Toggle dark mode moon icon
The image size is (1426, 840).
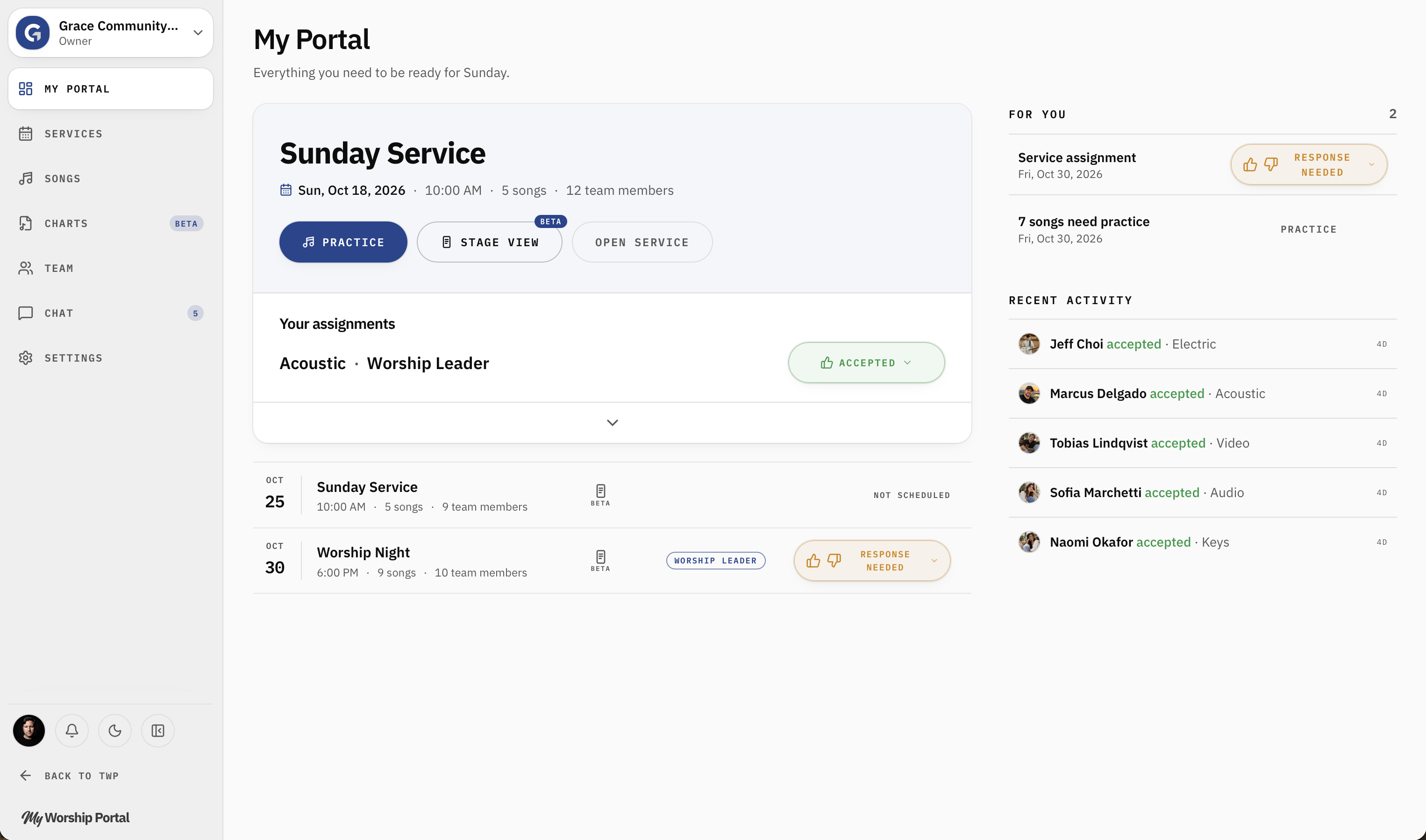tap(115, 730)
